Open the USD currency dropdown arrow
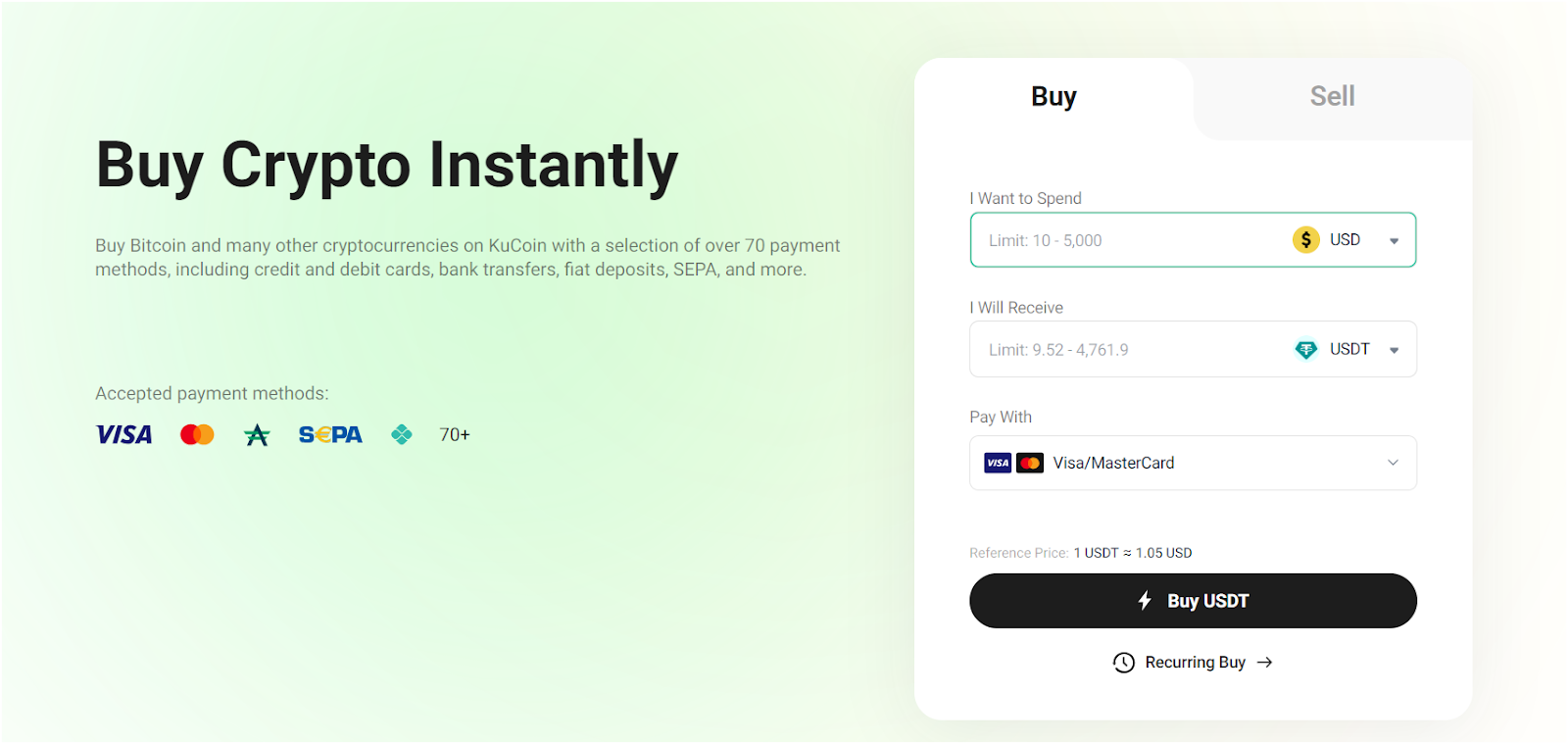 pos(1394,240)
